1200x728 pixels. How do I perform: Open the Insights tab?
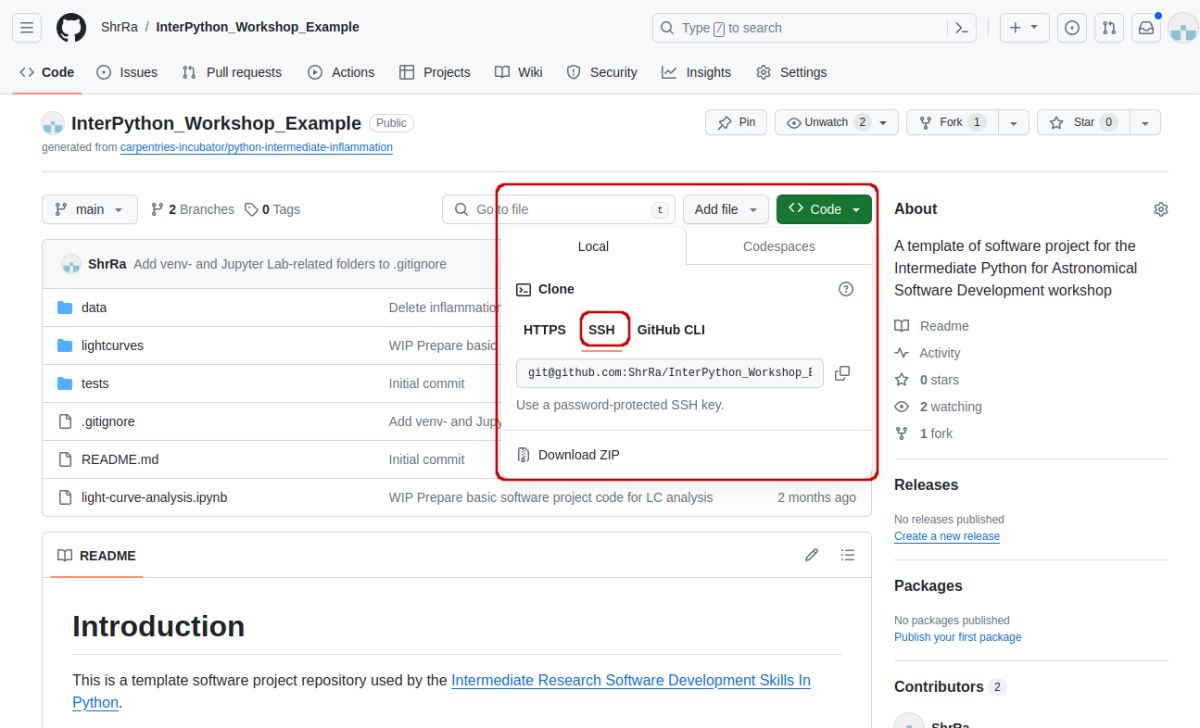pos(696,72)
